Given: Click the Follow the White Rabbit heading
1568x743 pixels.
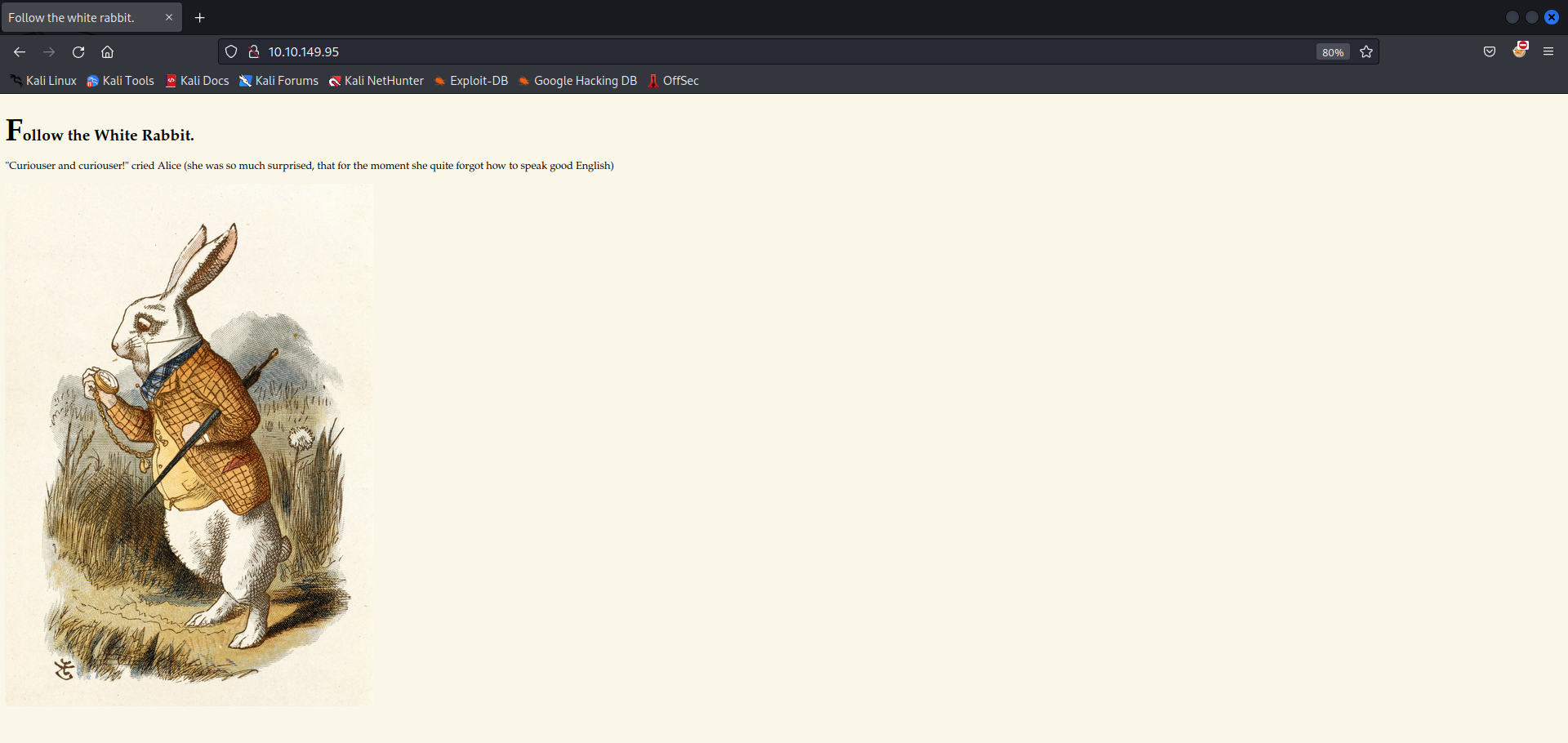Looking at the screenshot, I should [x=100, y=131].
